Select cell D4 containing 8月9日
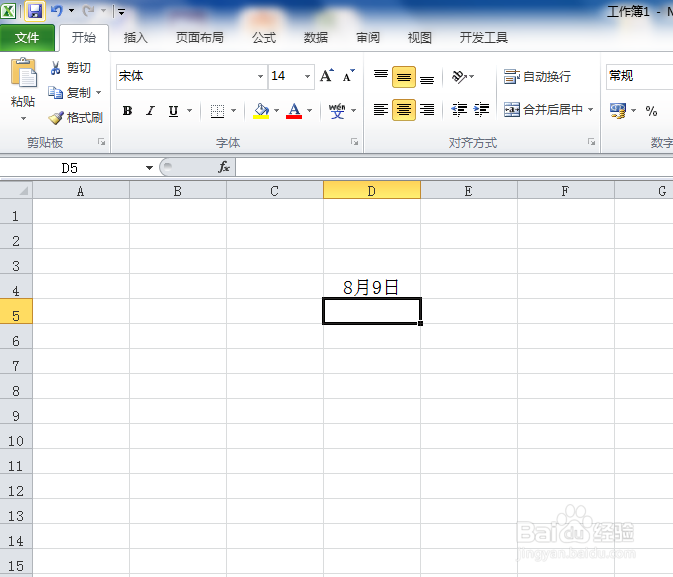This screenshot has width=673, height=577. click(372, 286)
